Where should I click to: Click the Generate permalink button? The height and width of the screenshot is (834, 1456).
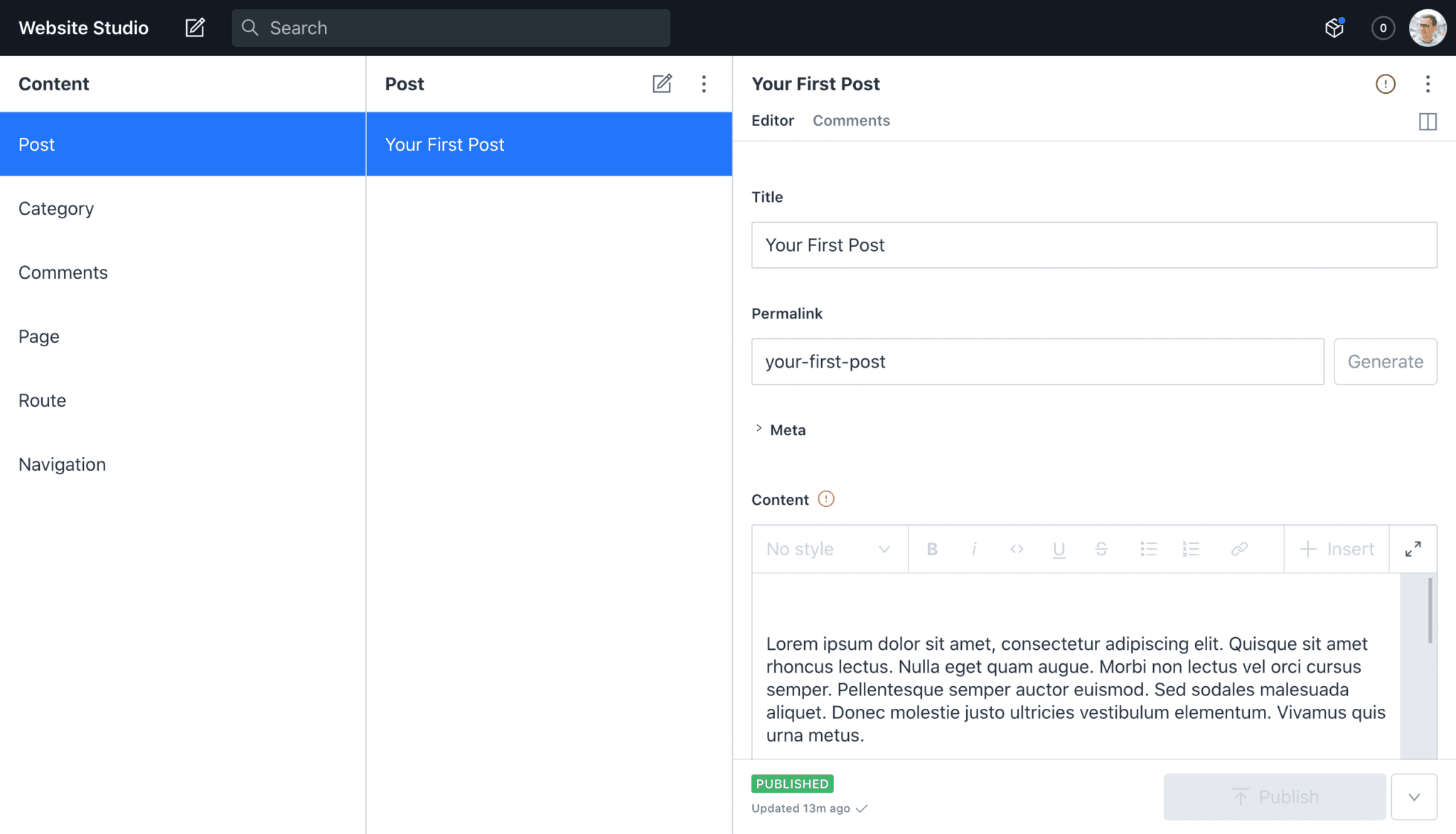tap(1385, 362)
